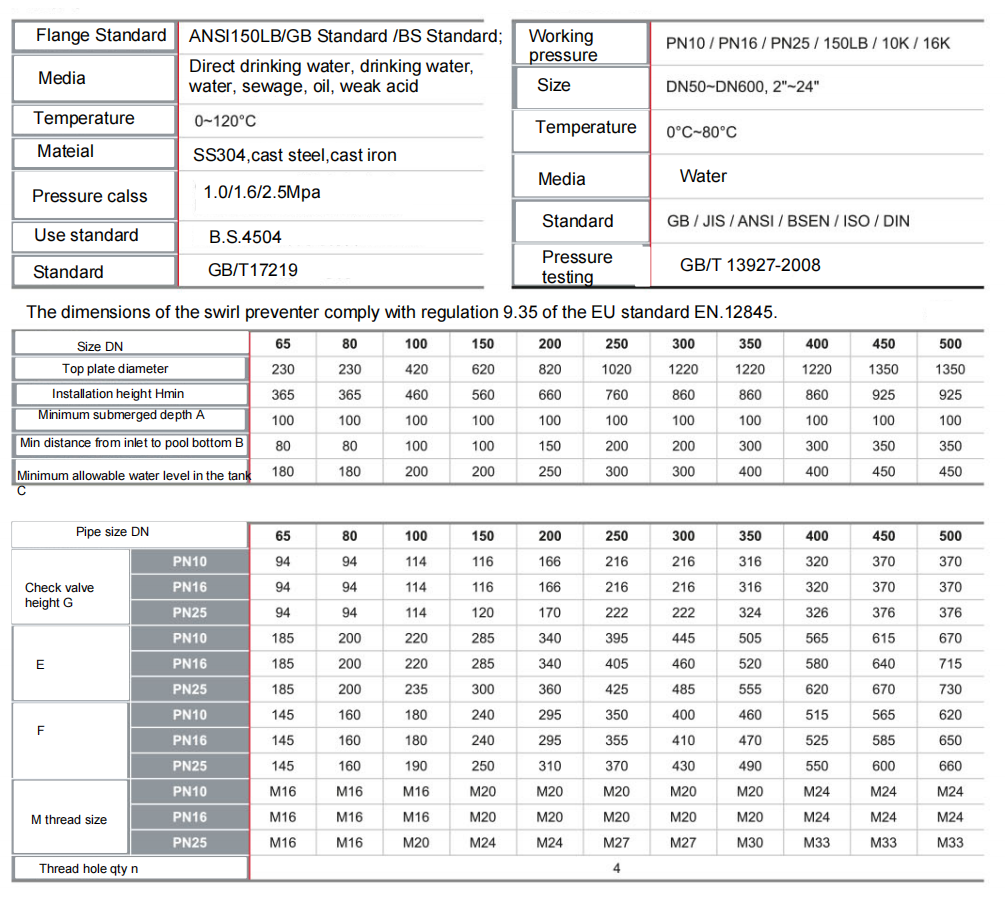This screenshot has height=899, width=1005.
Task: Select the "Pipe size DN" header cell
Action: pyautogui.click(x=112, y=532)
